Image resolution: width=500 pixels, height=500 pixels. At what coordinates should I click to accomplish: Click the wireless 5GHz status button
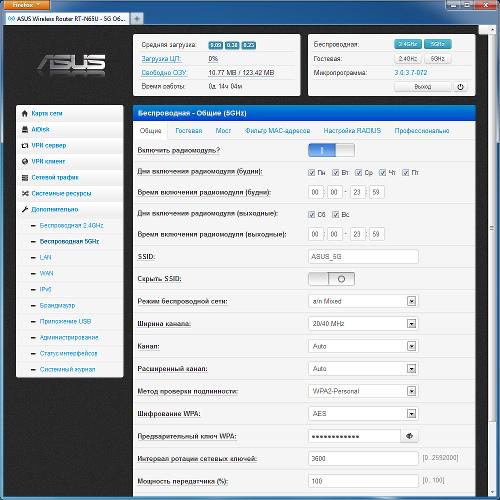point(438,44)
